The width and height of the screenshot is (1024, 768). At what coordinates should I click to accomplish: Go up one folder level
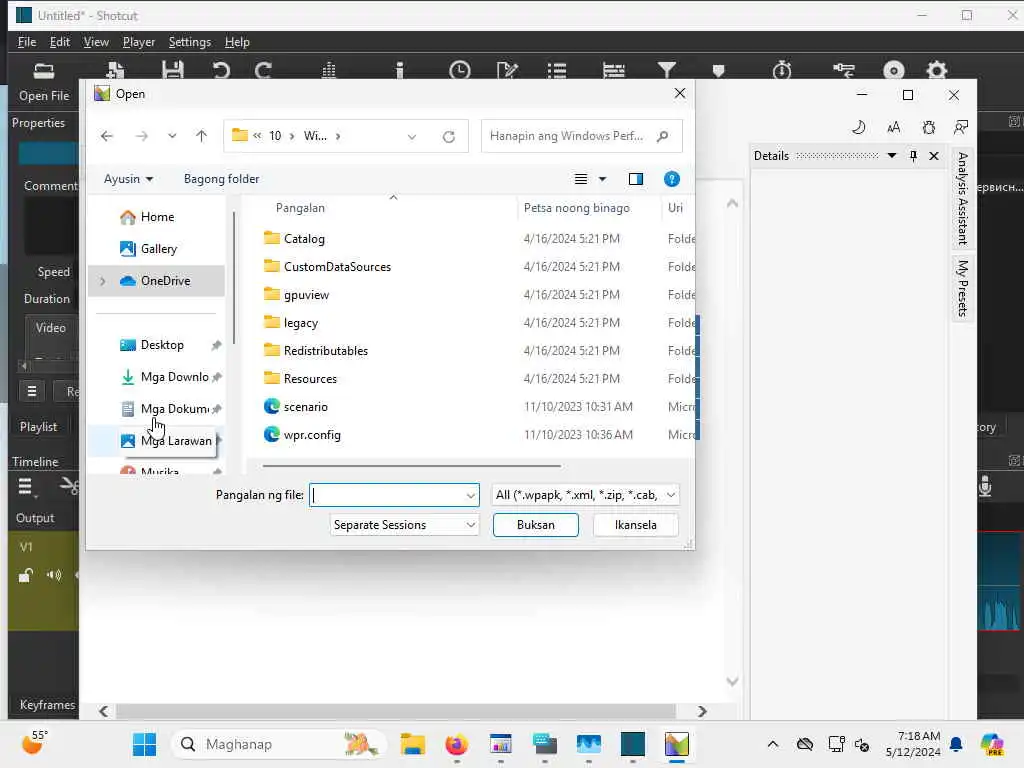pyautogui.click(x=201, y=136)
